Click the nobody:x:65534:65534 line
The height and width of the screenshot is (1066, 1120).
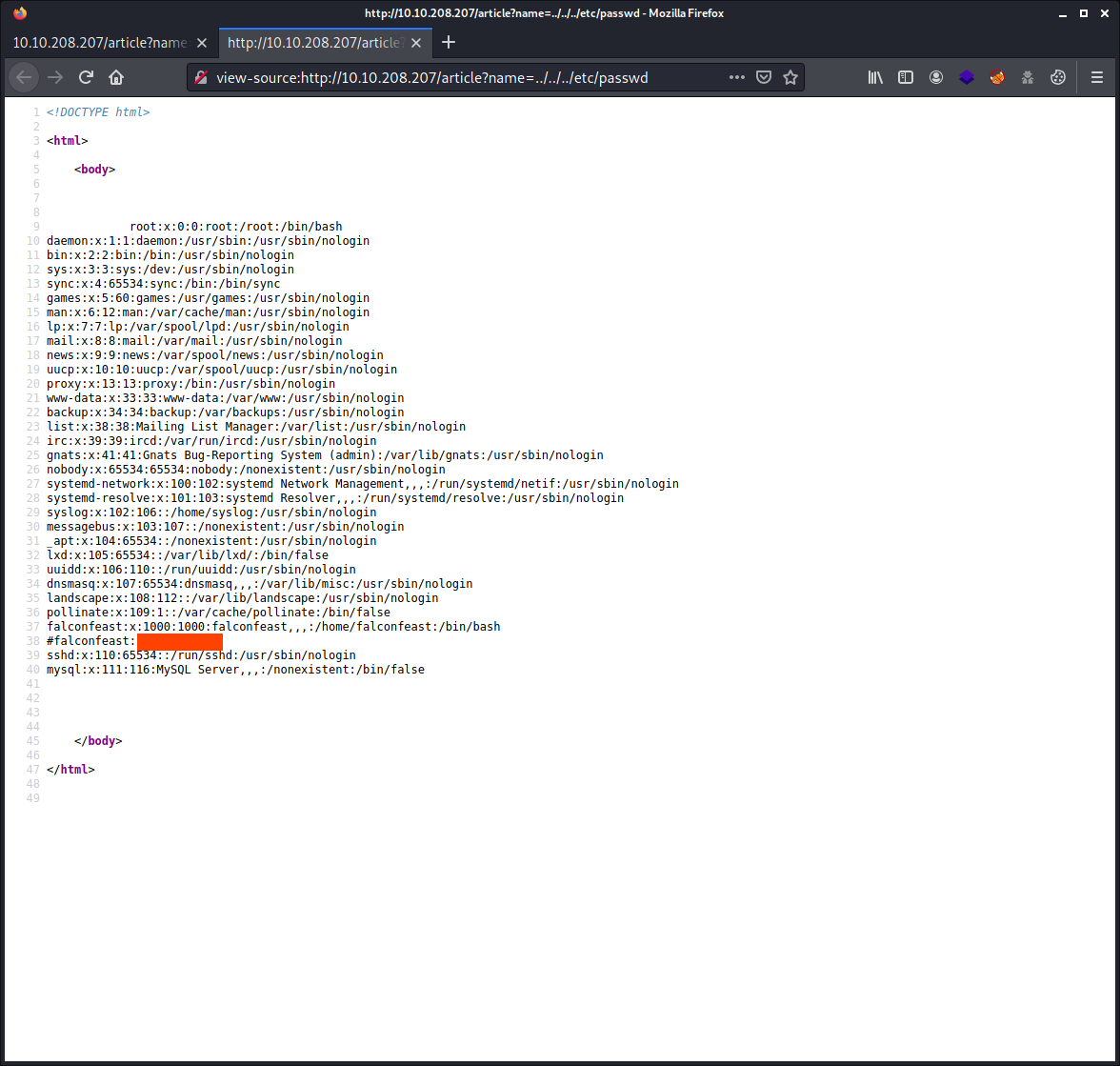tap(246, 470)
